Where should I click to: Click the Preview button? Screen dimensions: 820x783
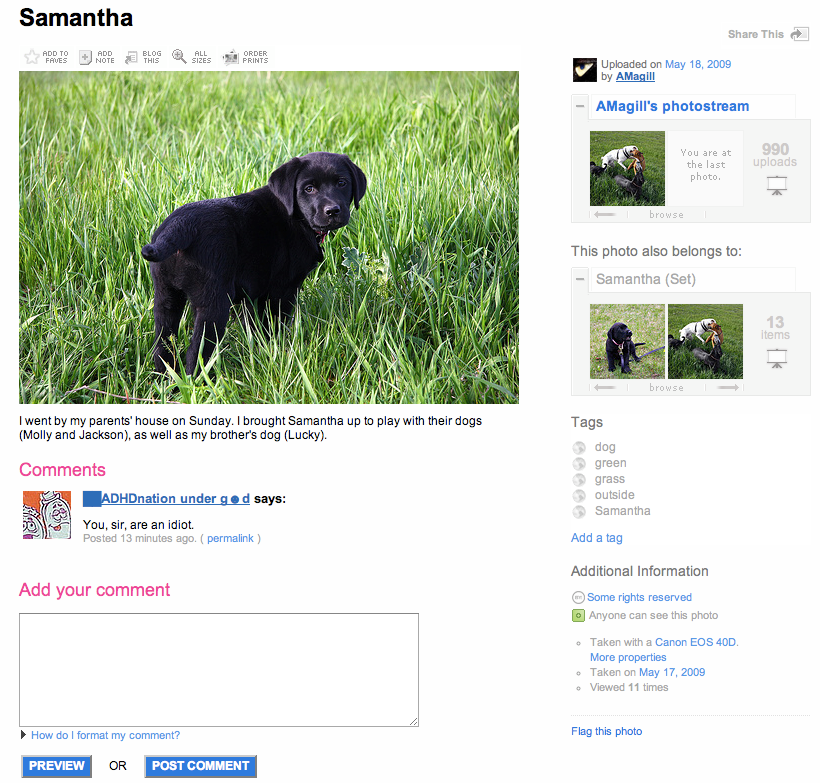tap(56, 766)
